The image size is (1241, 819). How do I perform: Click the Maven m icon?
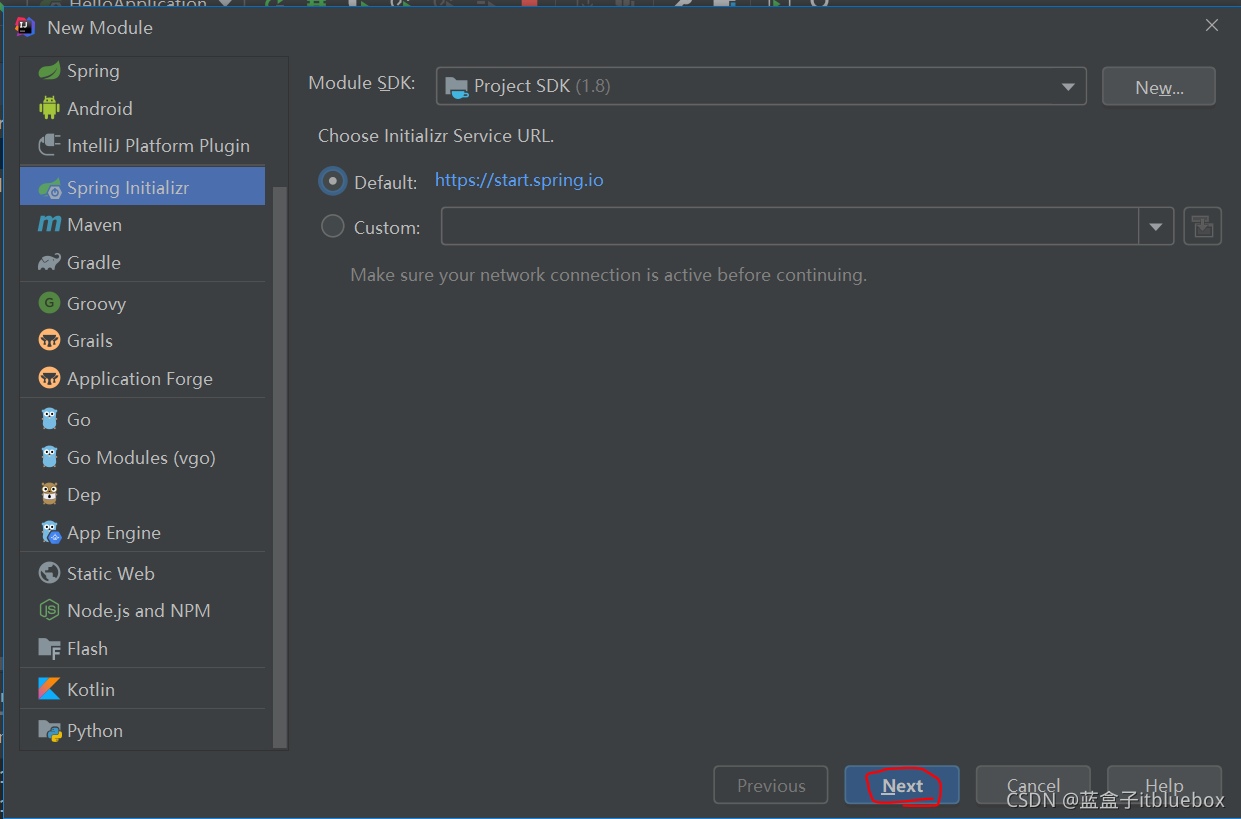click(x=49, y=225)
